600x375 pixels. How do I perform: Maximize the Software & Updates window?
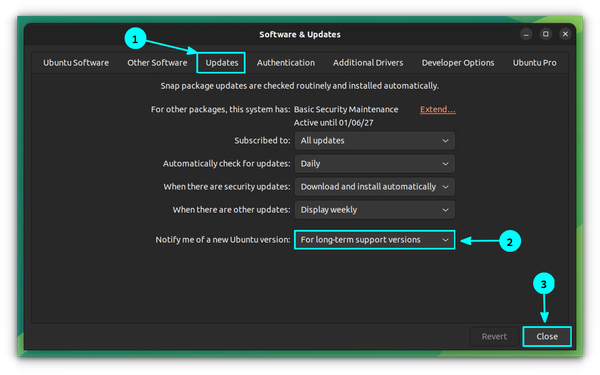click(546, 34)
